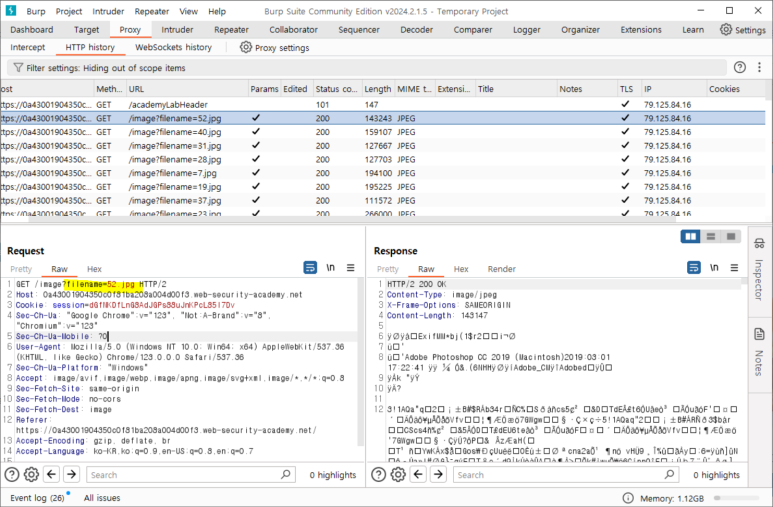Click memory info icon in status bar

pos(628,498)
